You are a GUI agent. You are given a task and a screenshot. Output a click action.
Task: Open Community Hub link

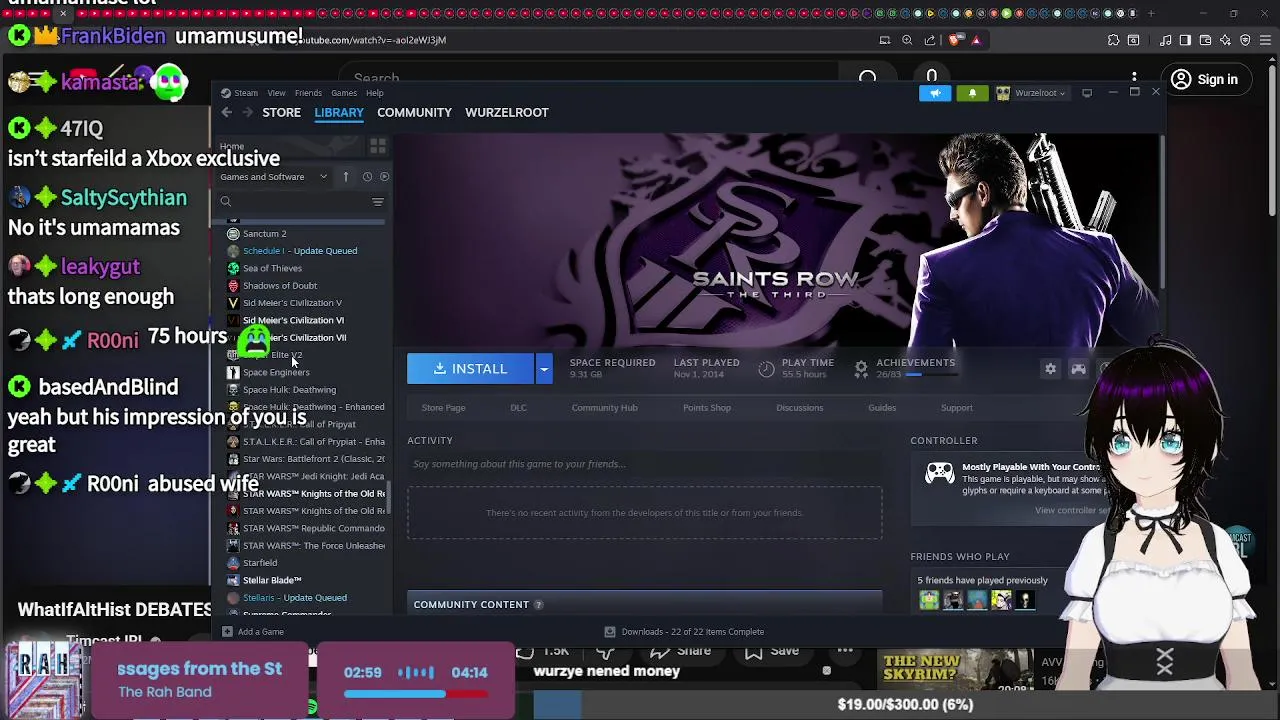(604, 408)
